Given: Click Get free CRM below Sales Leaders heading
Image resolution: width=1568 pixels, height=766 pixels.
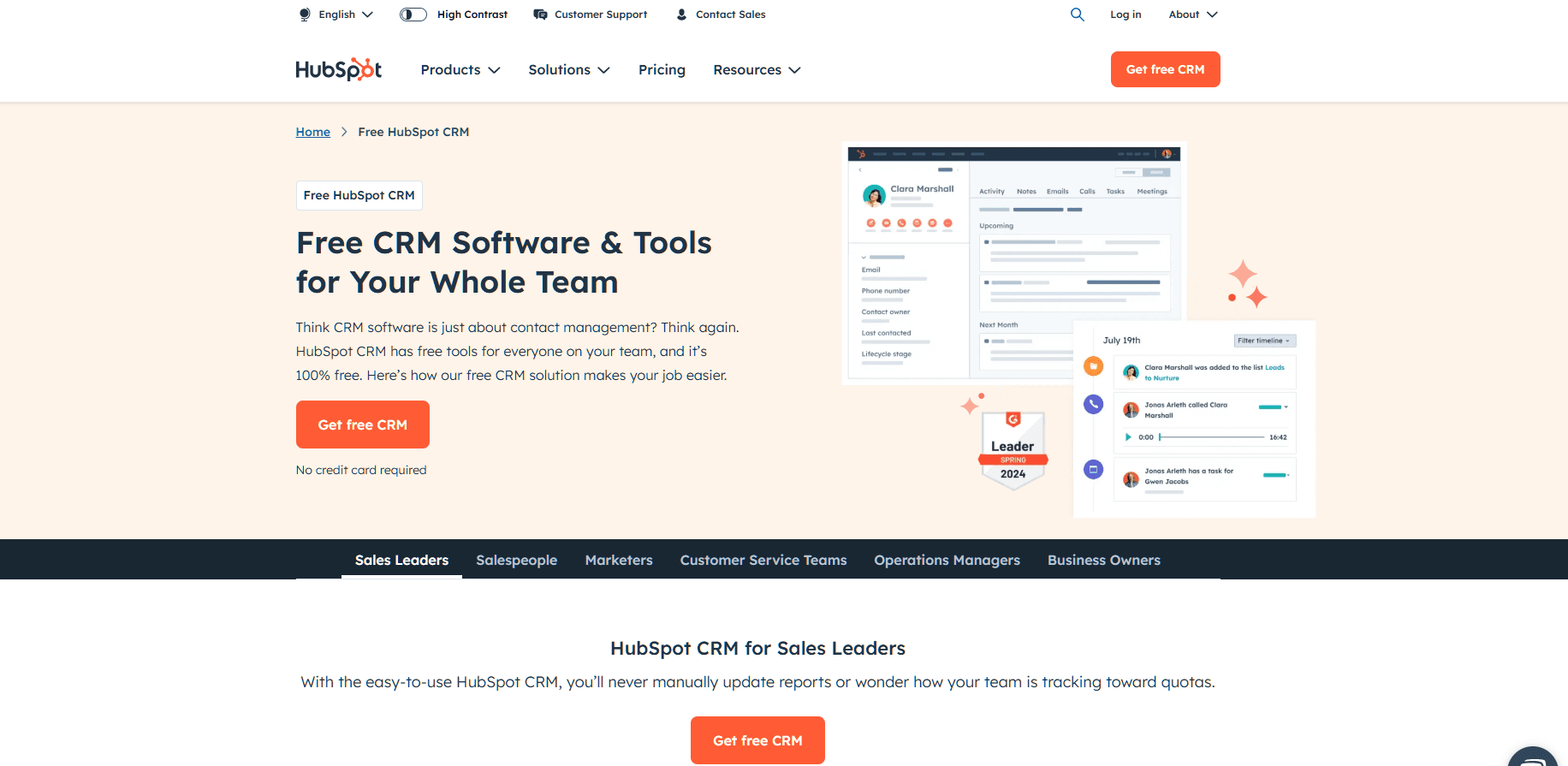Looking at the screenshot, I should tap(757, 740).
